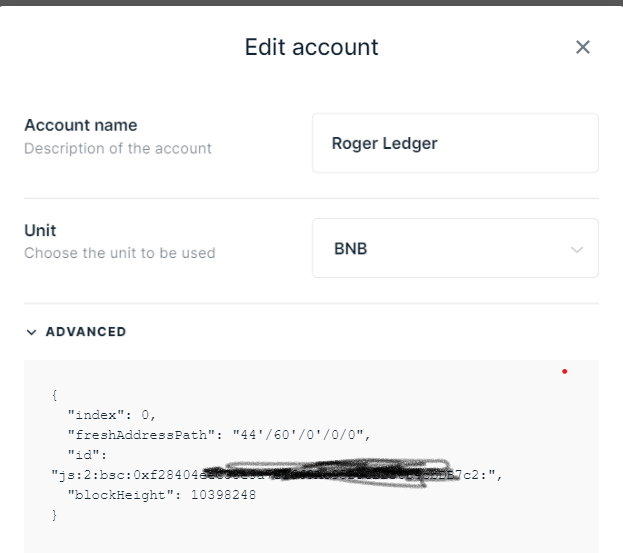Screen dimensions: 623x553
Task: Click the "Account name" label
Action: point(81,125)
